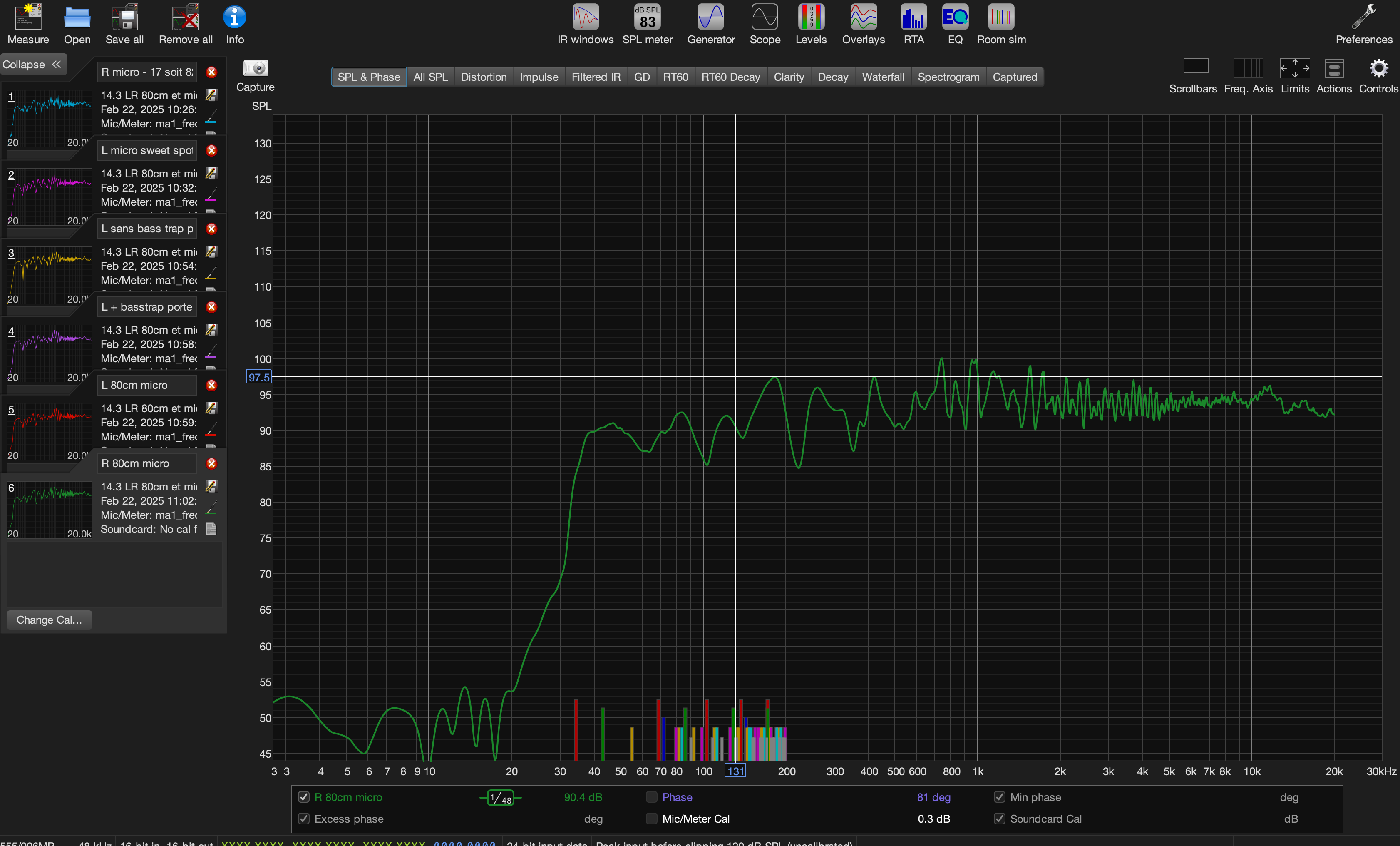Open a measurement file

[x=77, y=25]
